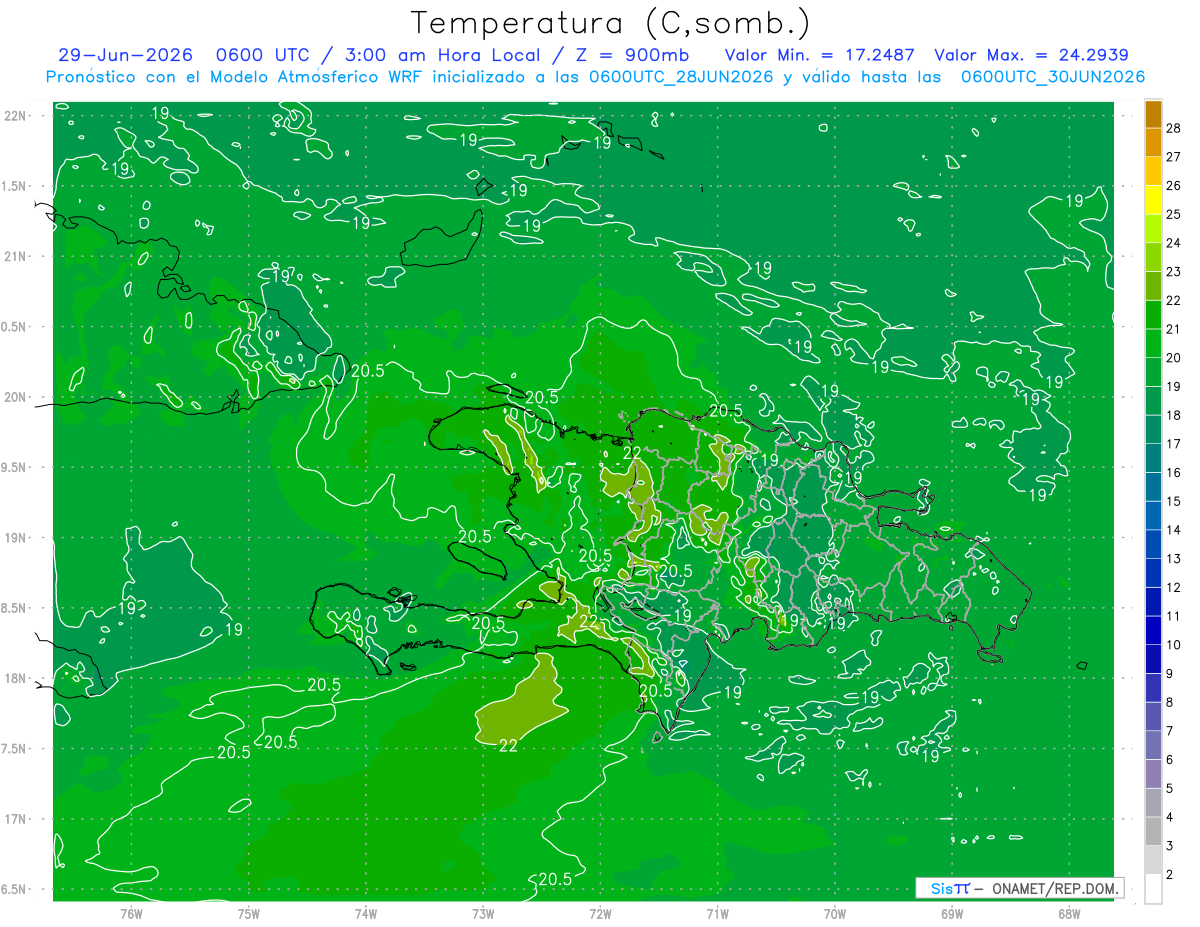This screenshot has width=1200, height=927.
Task: Click the white colorbar swatch below 2
Action: click(x=1153, y=889)
